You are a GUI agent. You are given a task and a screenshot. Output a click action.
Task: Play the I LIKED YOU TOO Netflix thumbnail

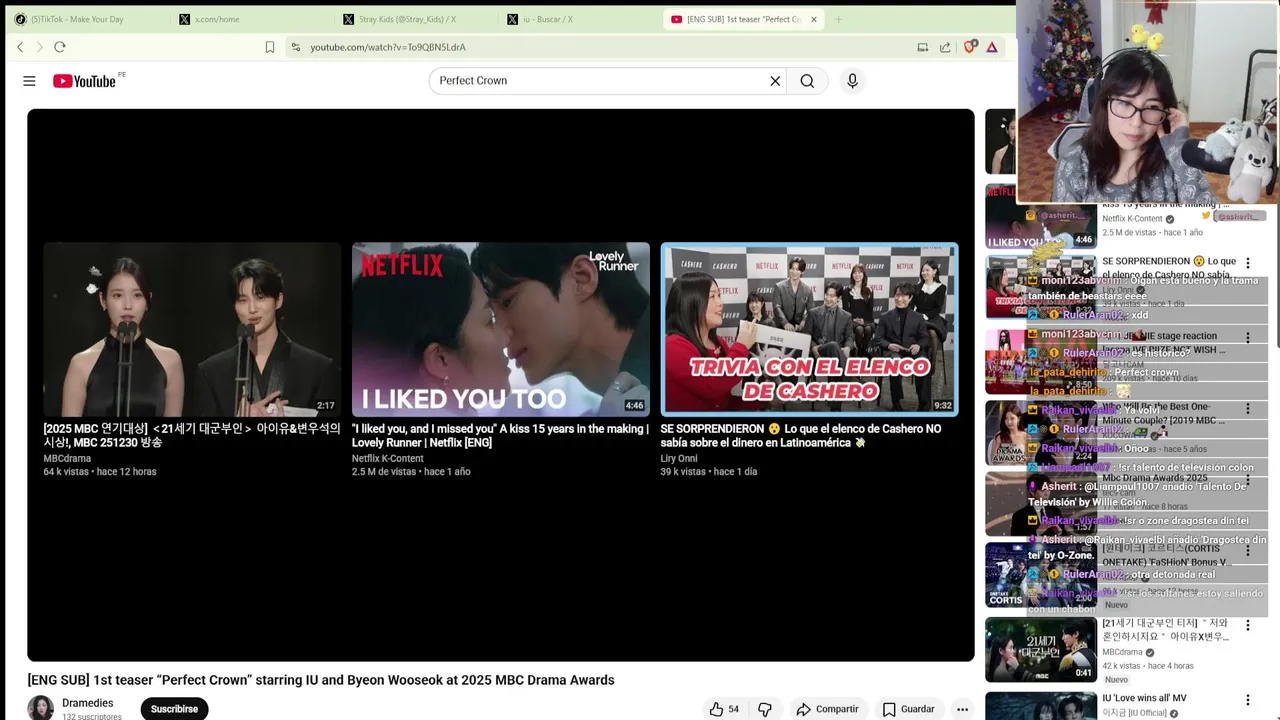[500, 329]
